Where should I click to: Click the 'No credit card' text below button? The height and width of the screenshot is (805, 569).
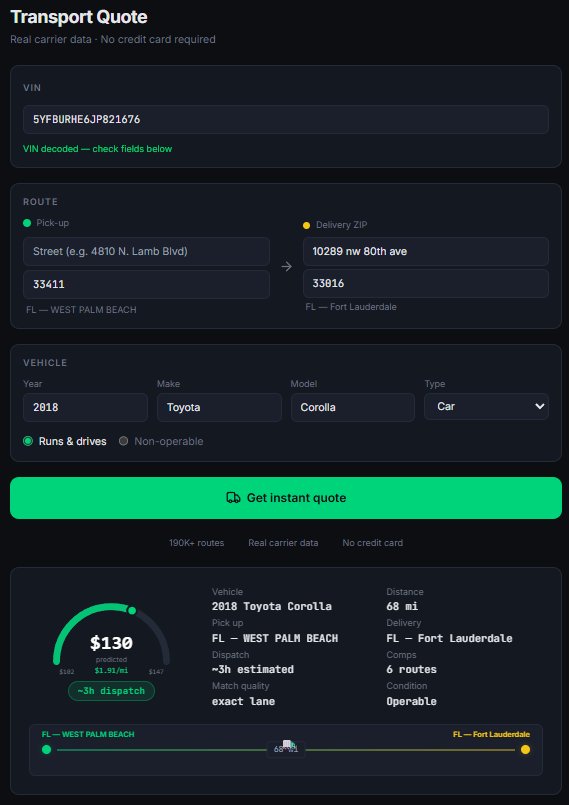coord(372,543)
